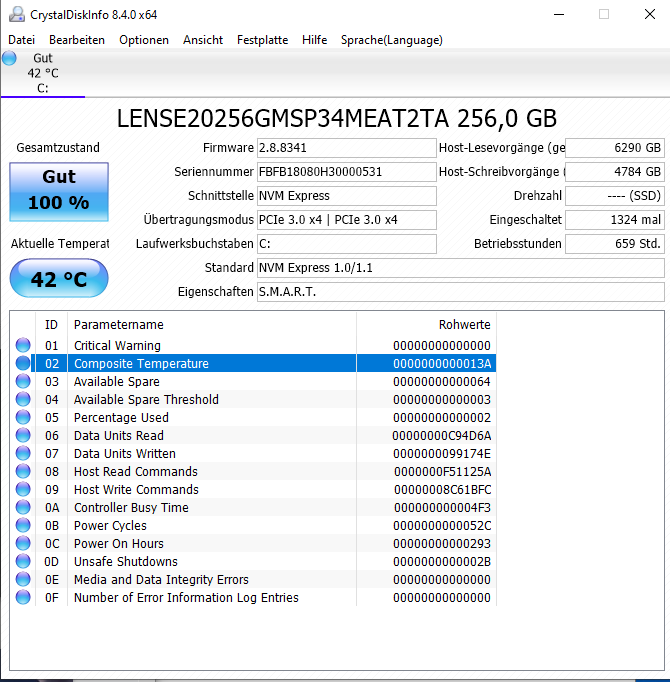Click the Firmware field 2.8.8341
670x682 pixels.
tap(346, 148)
